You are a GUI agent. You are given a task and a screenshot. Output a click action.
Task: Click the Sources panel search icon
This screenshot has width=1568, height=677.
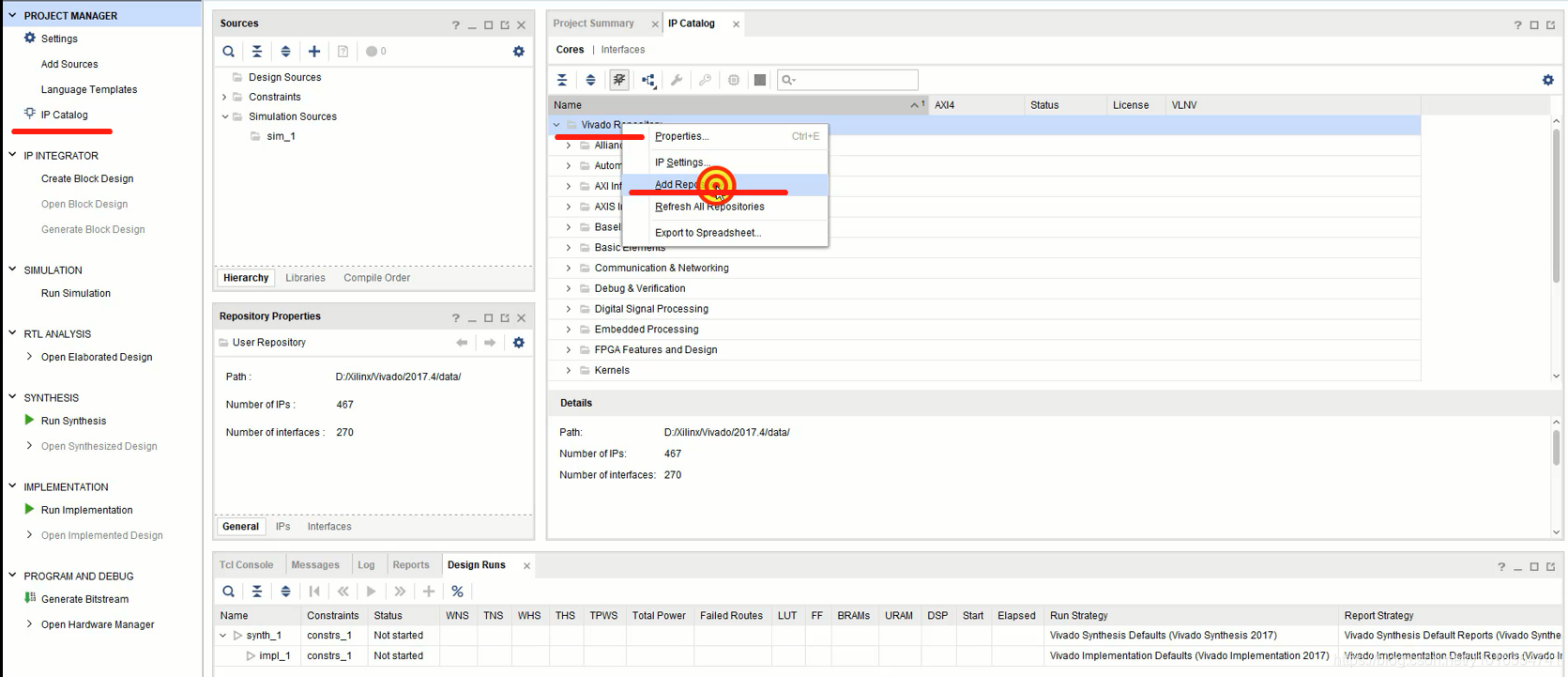click(x=228, y=52)
